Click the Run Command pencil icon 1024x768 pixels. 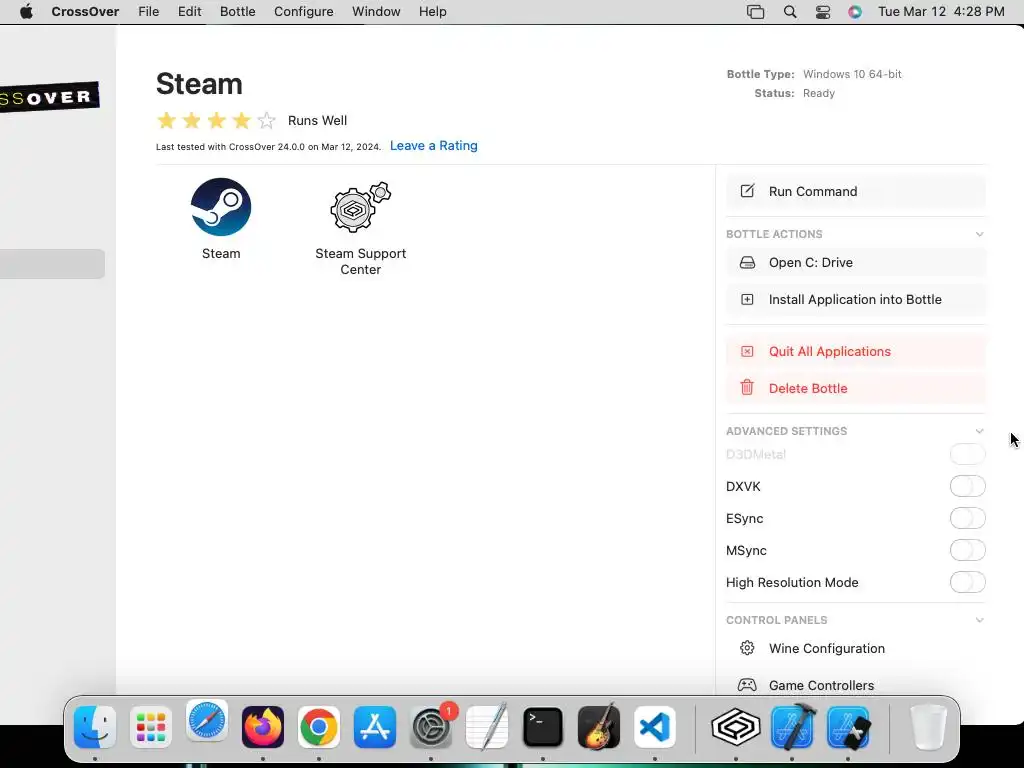[x=747, y=191]
